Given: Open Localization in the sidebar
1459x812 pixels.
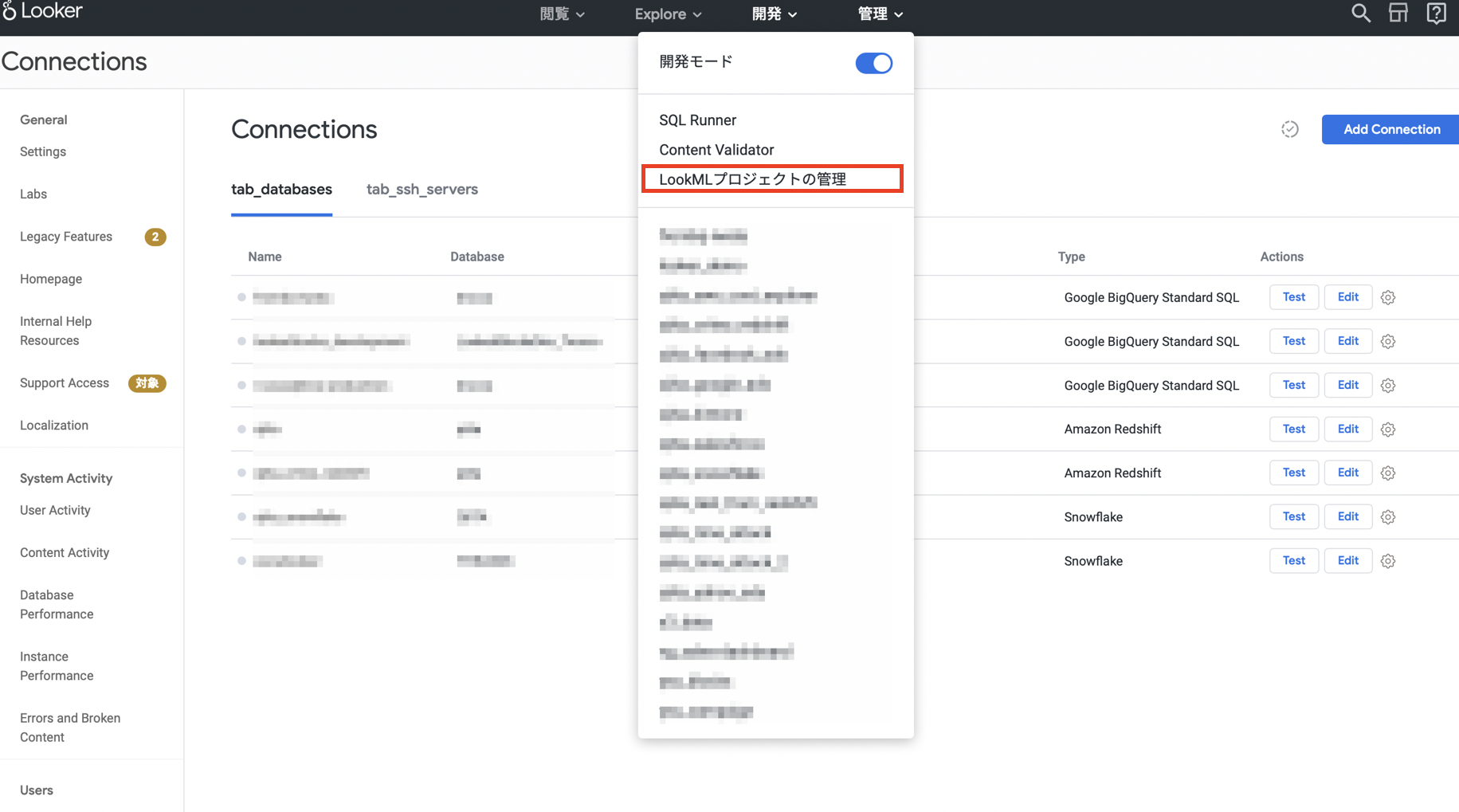Looking at the screenshot, I should coord(54,426).
